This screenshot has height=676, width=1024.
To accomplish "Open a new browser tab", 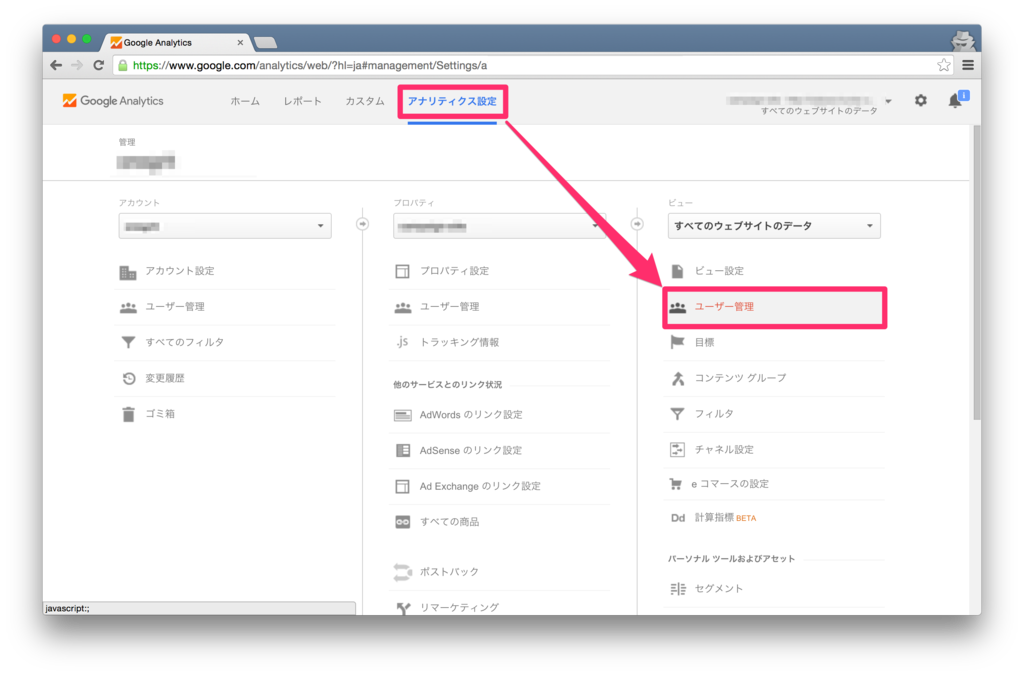I will [265, 43].
